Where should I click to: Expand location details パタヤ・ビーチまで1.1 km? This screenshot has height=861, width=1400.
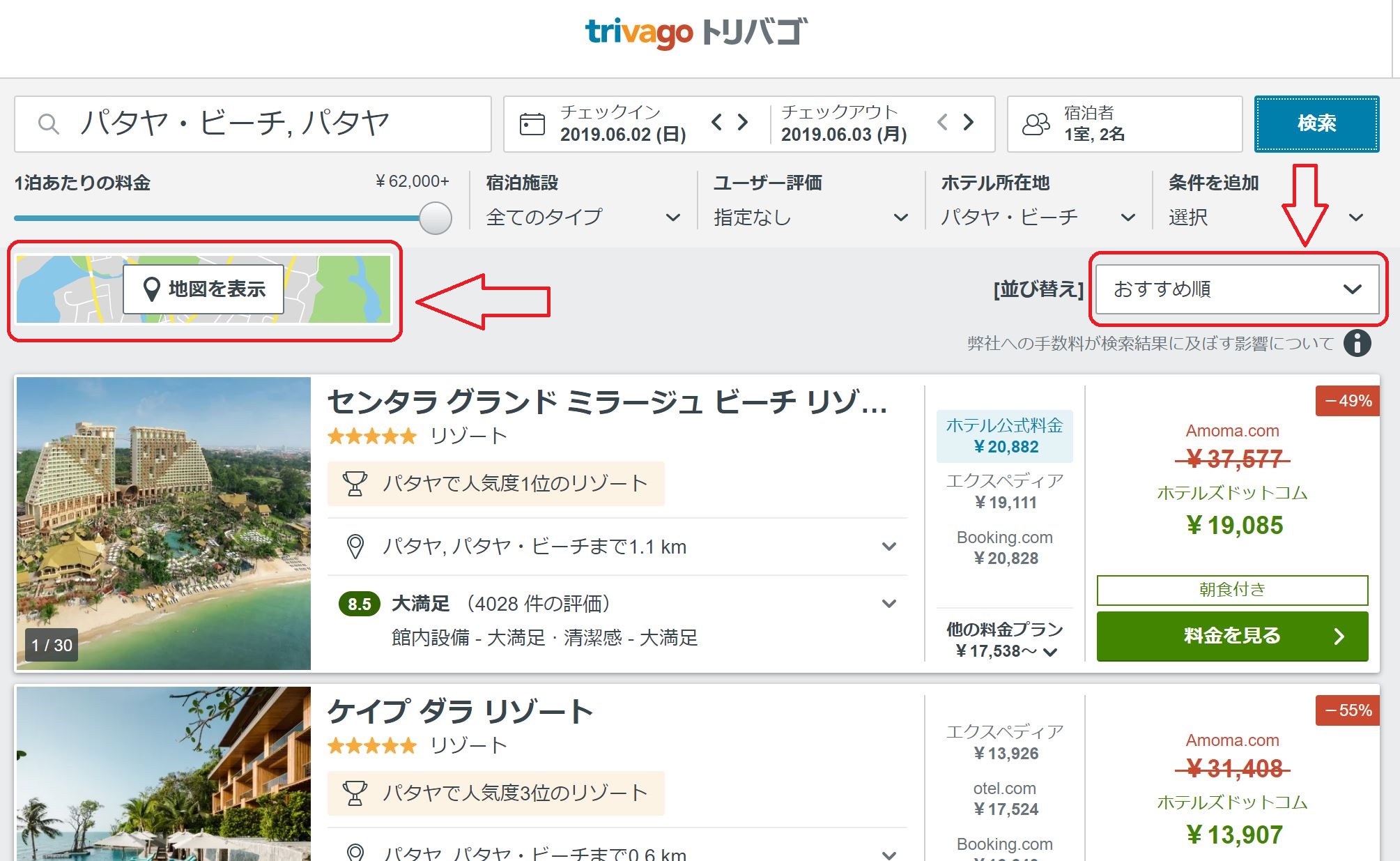point(617,547)
